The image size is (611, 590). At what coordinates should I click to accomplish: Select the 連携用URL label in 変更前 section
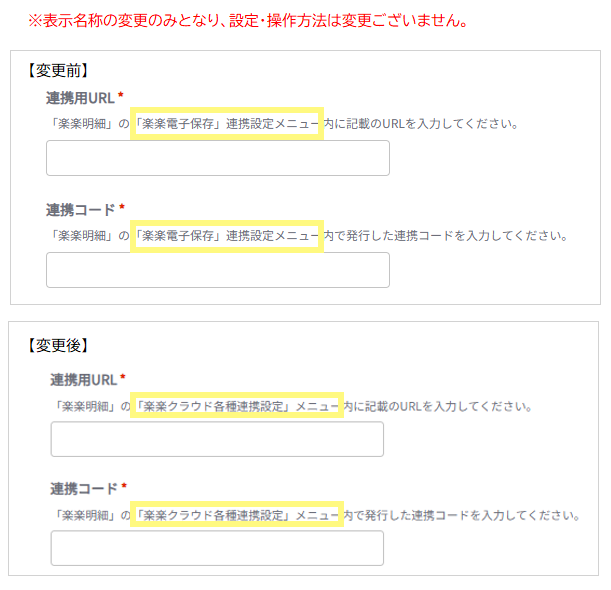coord(80,97)
